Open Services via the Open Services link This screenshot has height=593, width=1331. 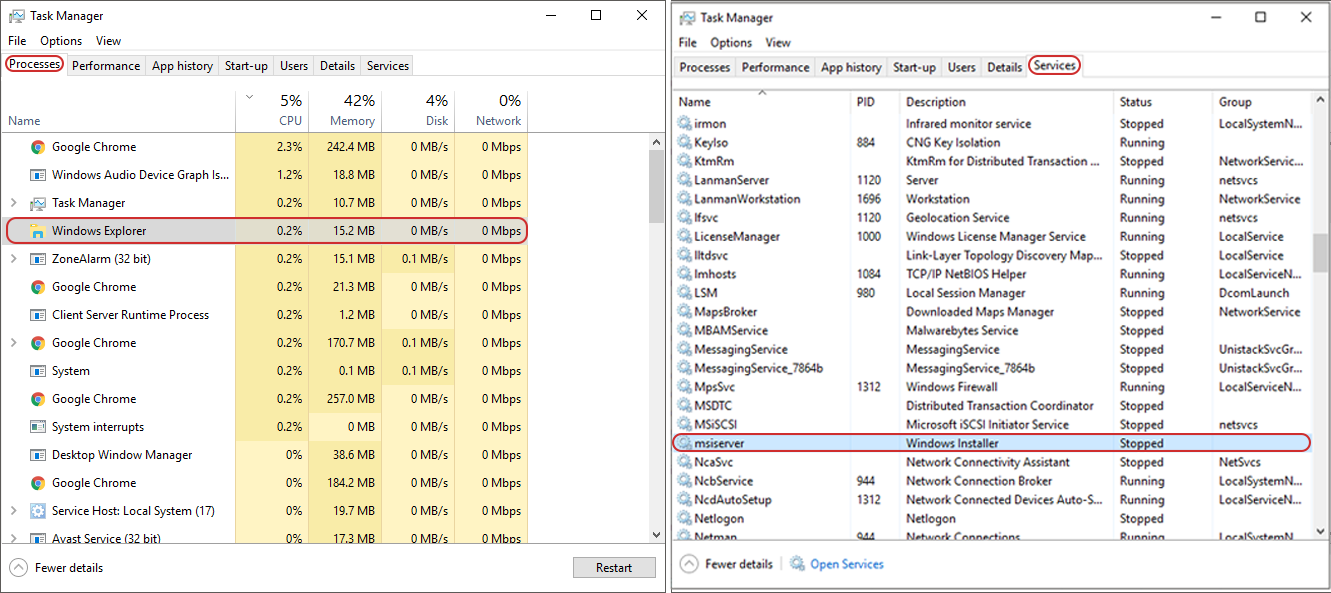pos(838,564)
